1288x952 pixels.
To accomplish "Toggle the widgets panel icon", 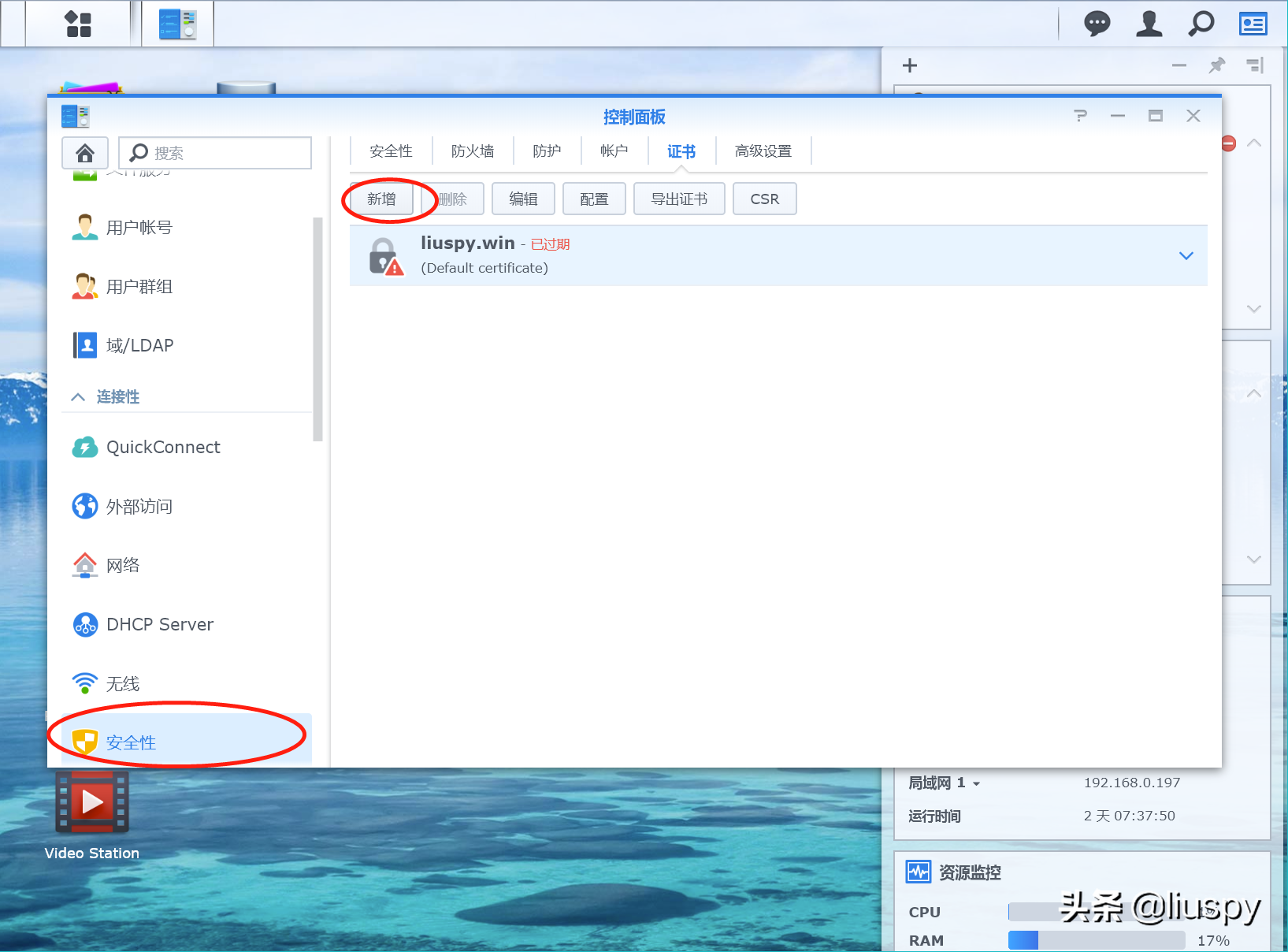I will [1253, 24].
